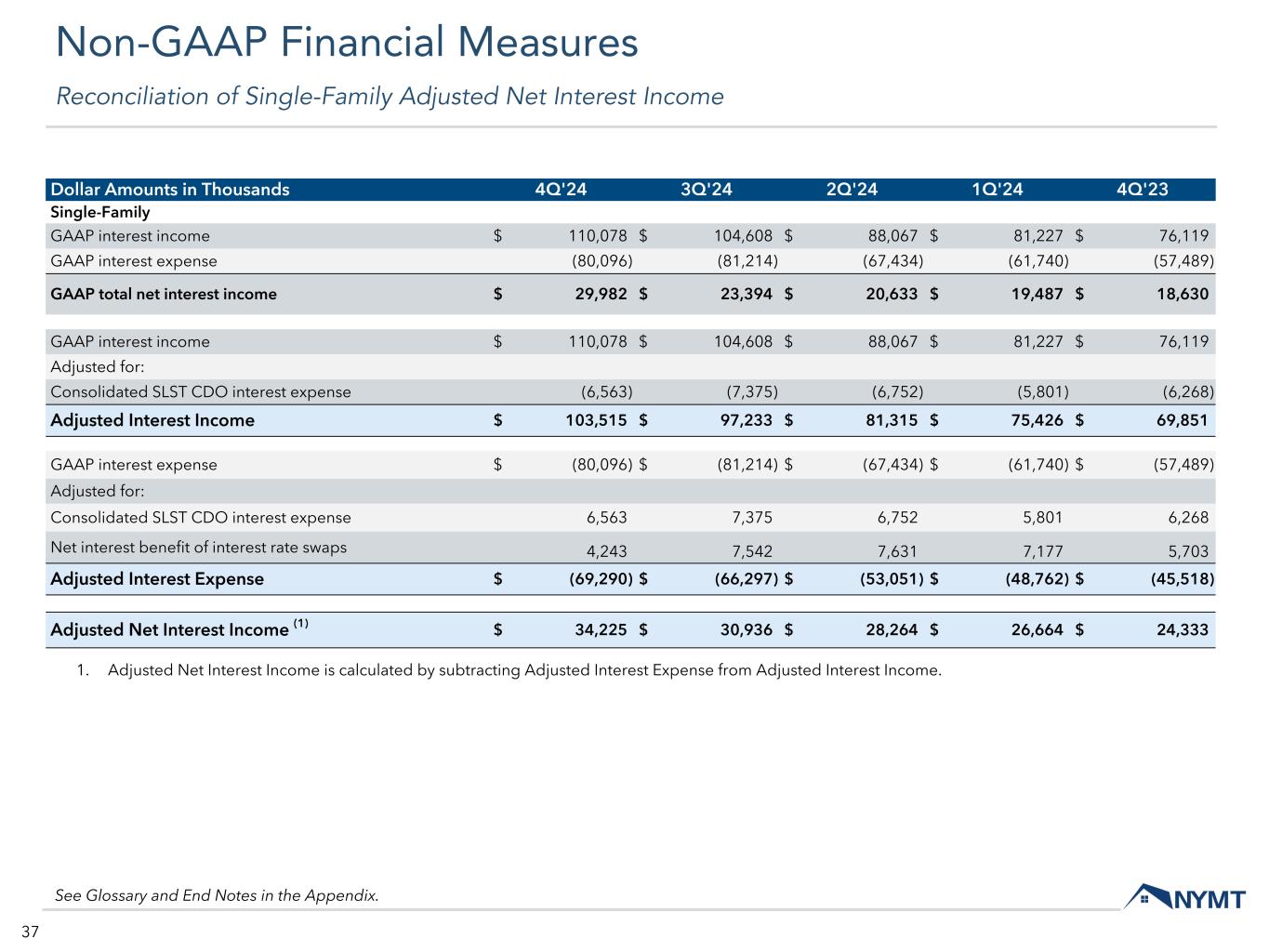This screenshot has width=1269, height=952.
Task: Select the Single-Family row label
Action: (x=100, y=212)
